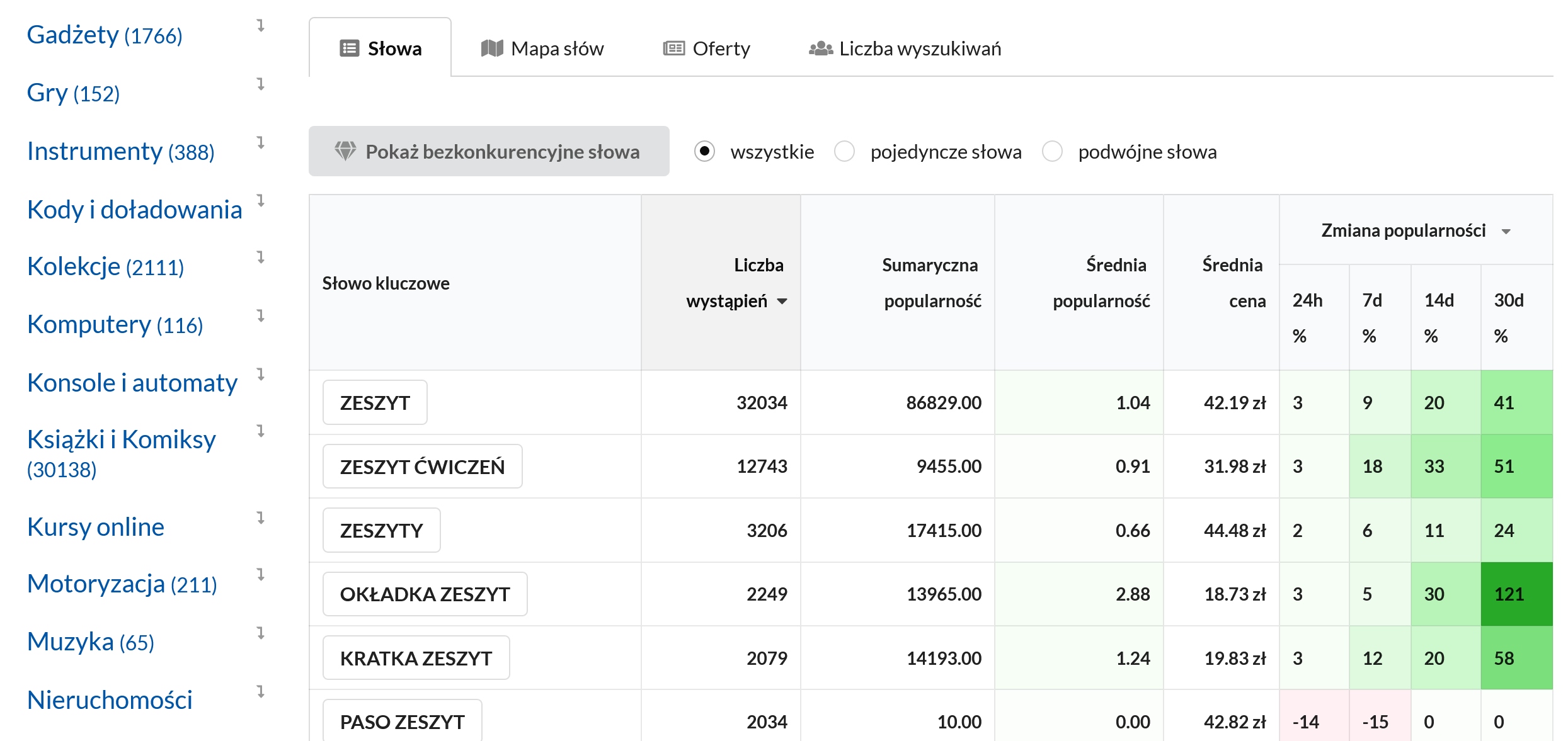The image size is (1568, 741).
Task: Open the Liczba wyszukiwań tab
Action: click(x=905, y=48)
